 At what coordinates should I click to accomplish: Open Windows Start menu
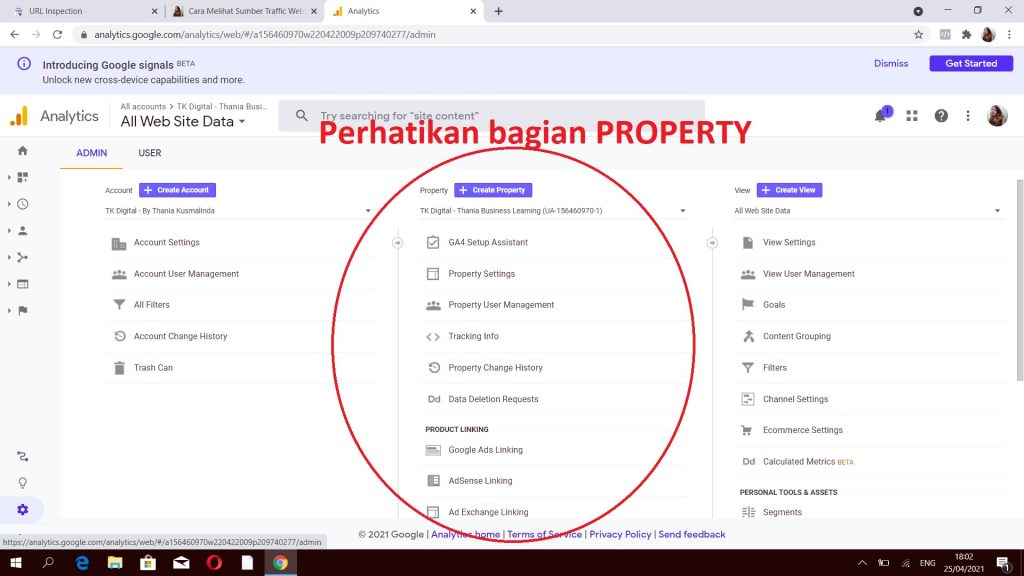(x=16, y=563)
